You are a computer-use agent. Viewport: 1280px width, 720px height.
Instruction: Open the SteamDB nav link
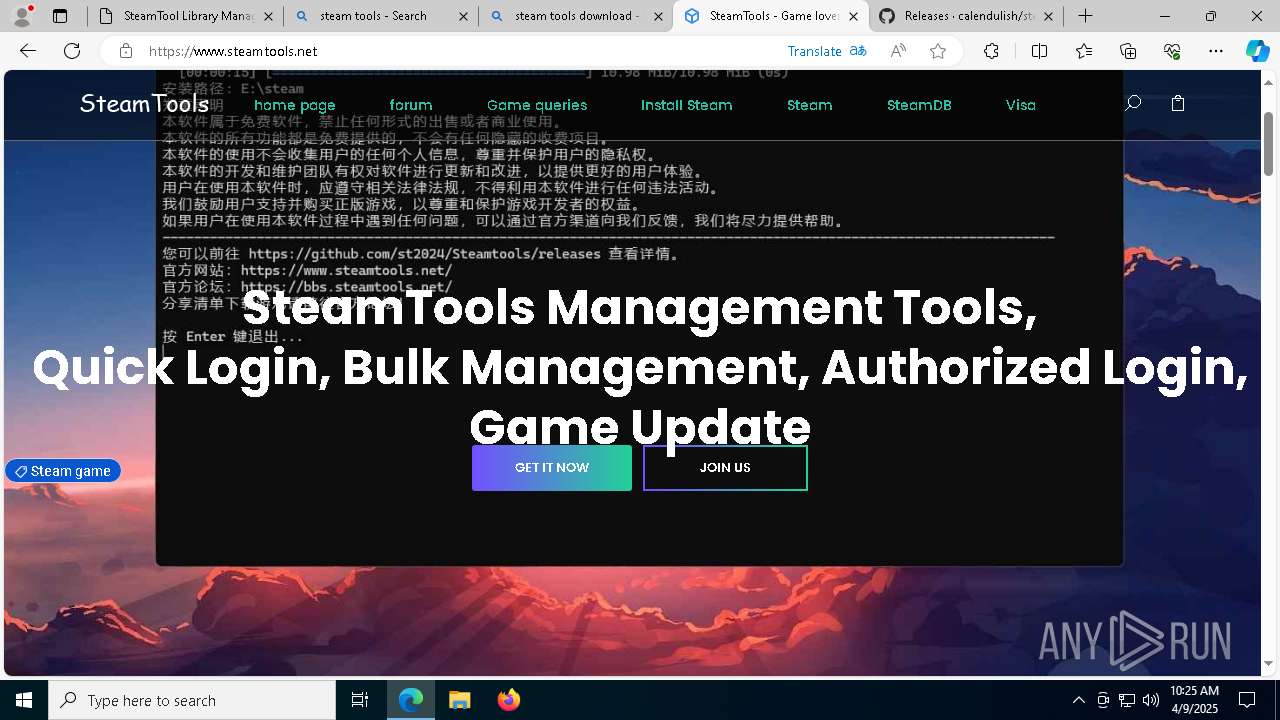[919, 105]
